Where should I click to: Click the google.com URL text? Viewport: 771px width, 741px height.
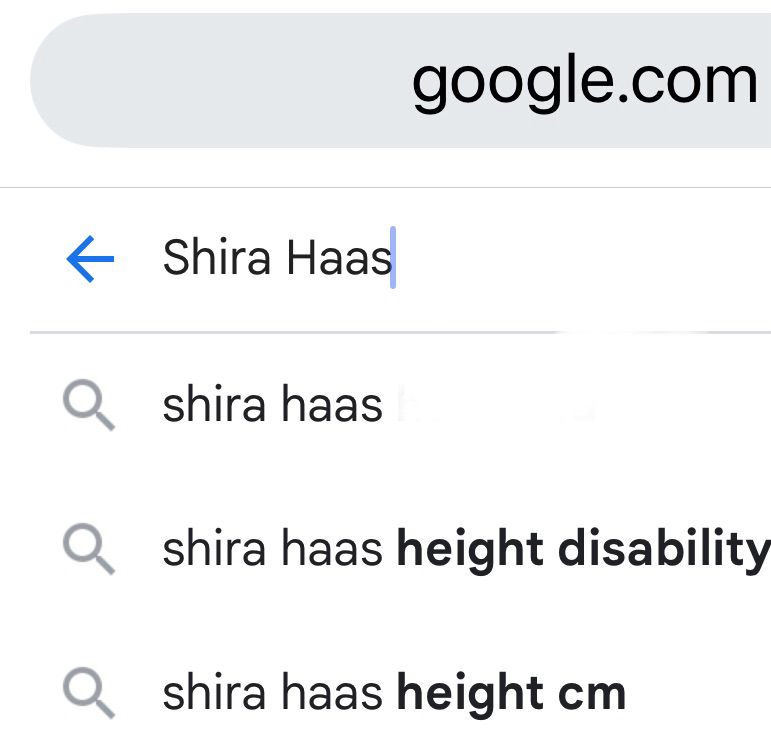(x=584, y=82)
